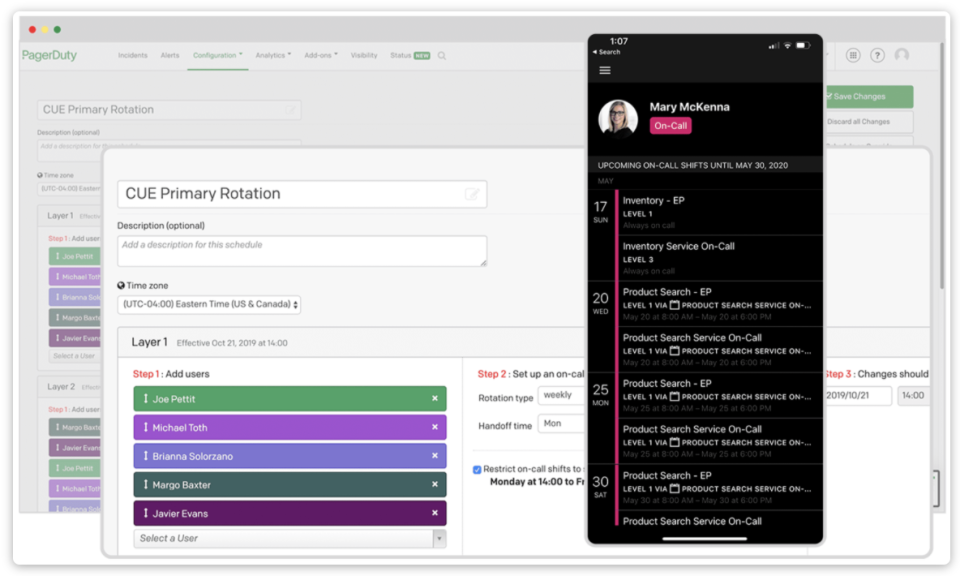Open the Configuration menu
The width and height of the screenshot is (960, 576).
pyautogui.click(x=218, y=56)
